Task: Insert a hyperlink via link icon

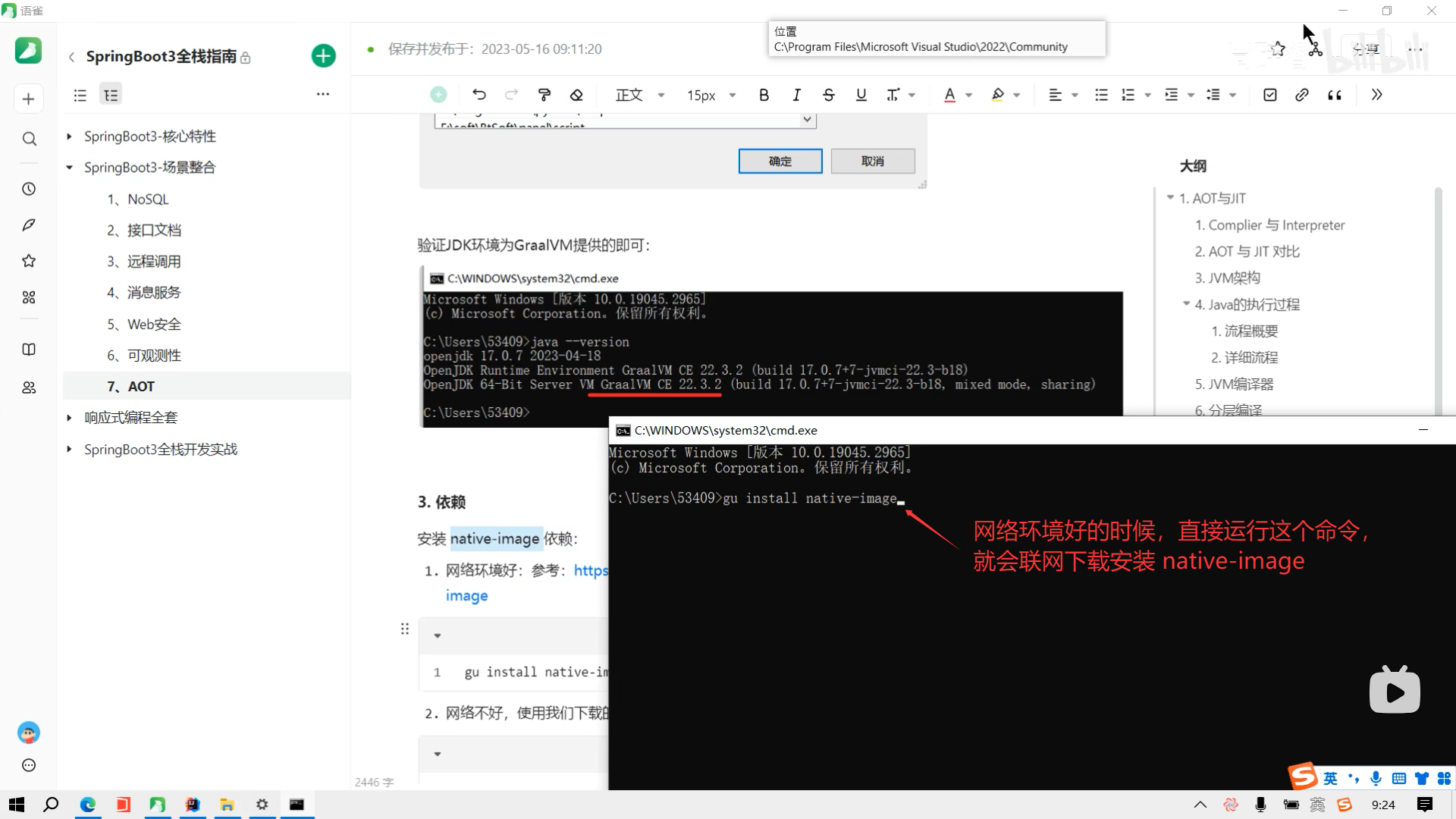Action: (1301, 95)
